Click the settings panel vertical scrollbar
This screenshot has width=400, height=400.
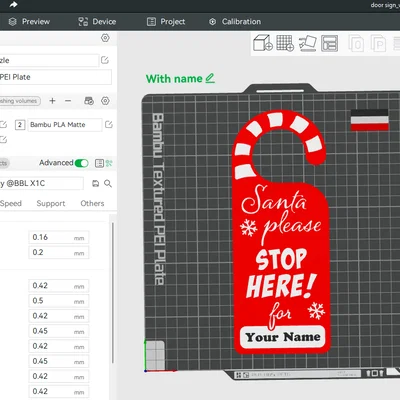(113, 293)
